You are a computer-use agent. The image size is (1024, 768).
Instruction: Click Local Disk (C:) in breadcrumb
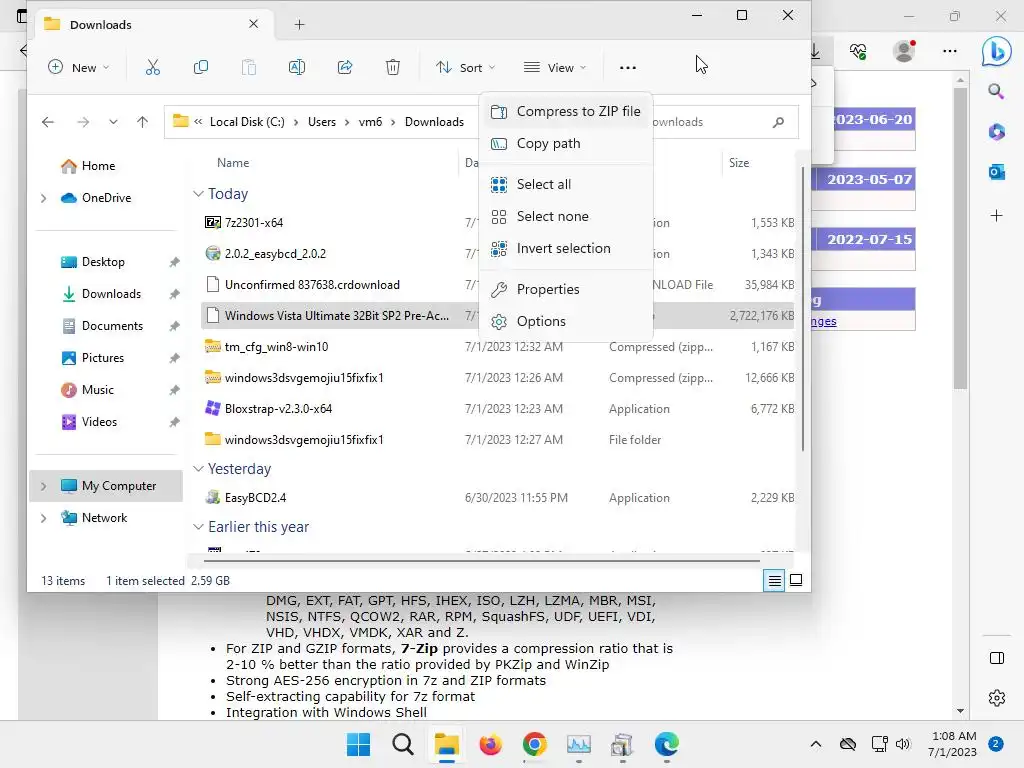247,122
